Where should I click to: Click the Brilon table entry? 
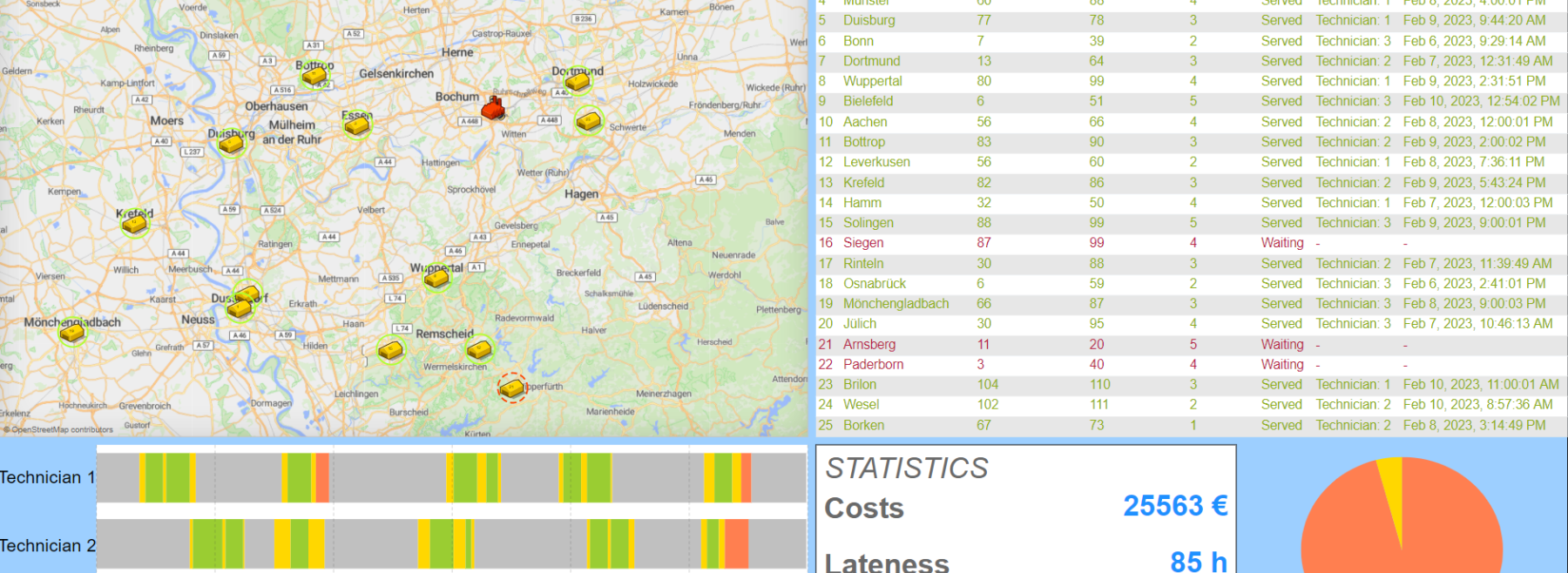point(860,385)
